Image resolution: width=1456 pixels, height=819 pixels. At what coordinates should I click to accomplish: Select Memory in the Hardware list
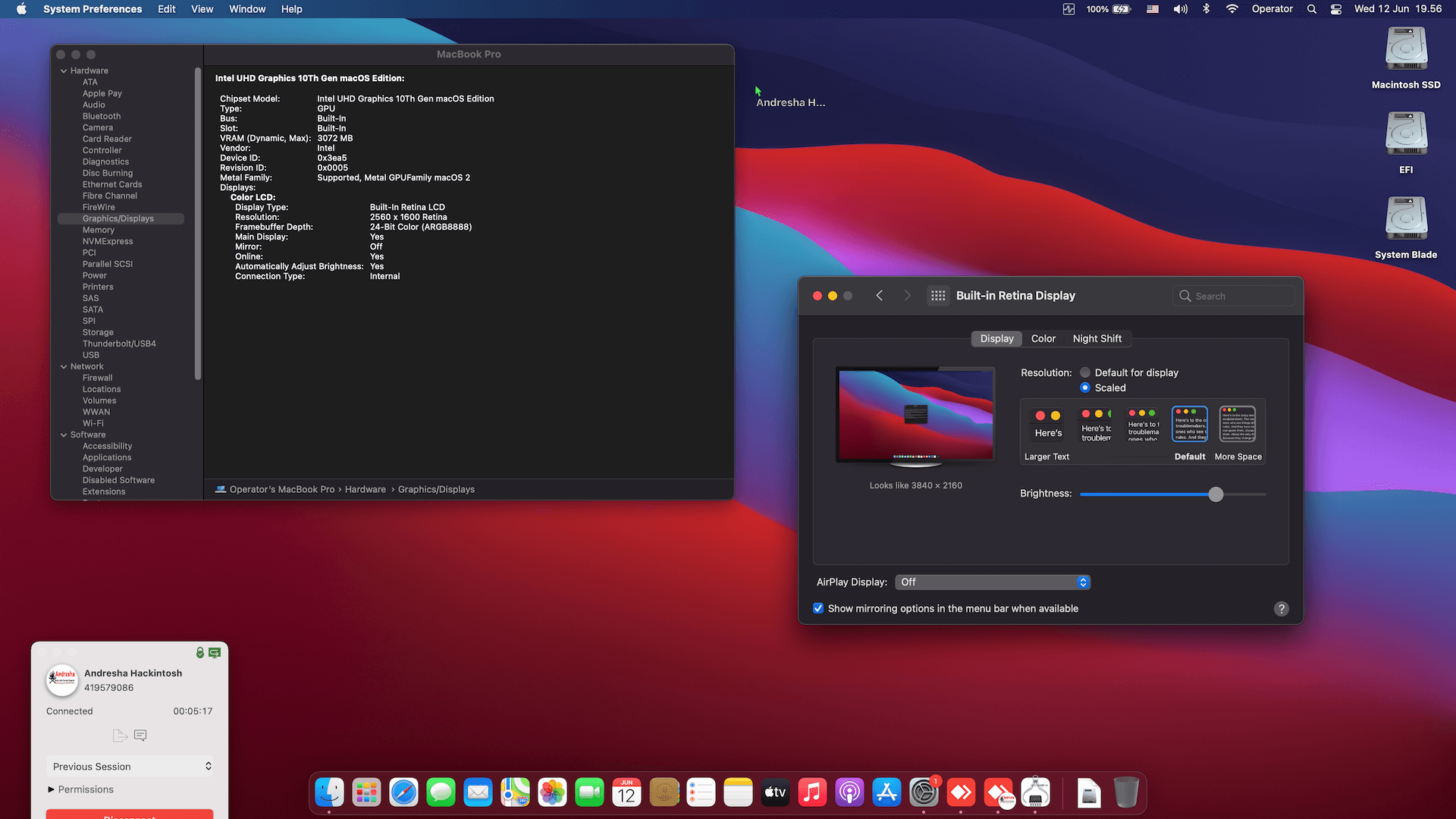[99, 230]
